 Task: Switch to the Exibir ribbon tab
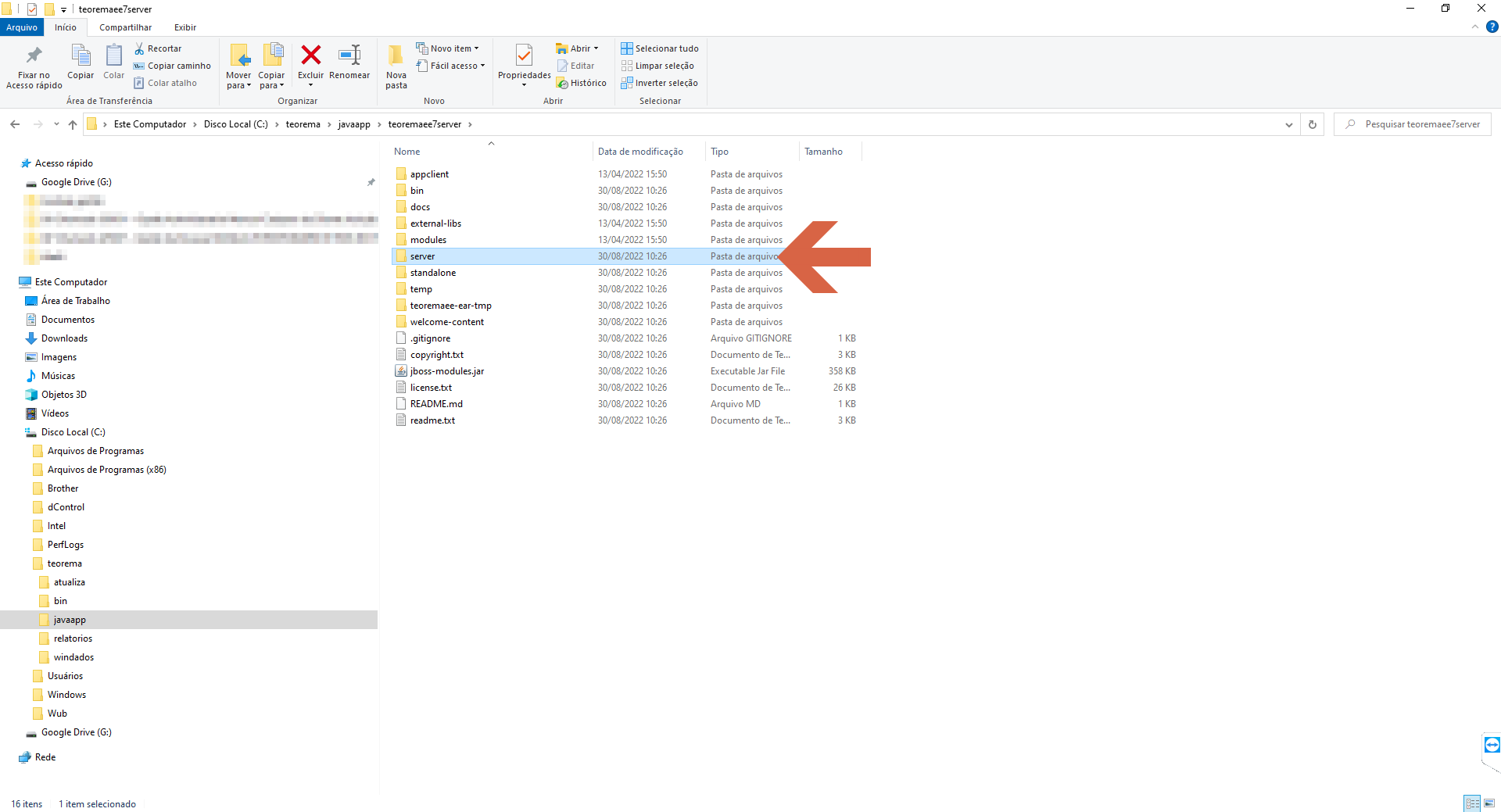pos(185,27)
